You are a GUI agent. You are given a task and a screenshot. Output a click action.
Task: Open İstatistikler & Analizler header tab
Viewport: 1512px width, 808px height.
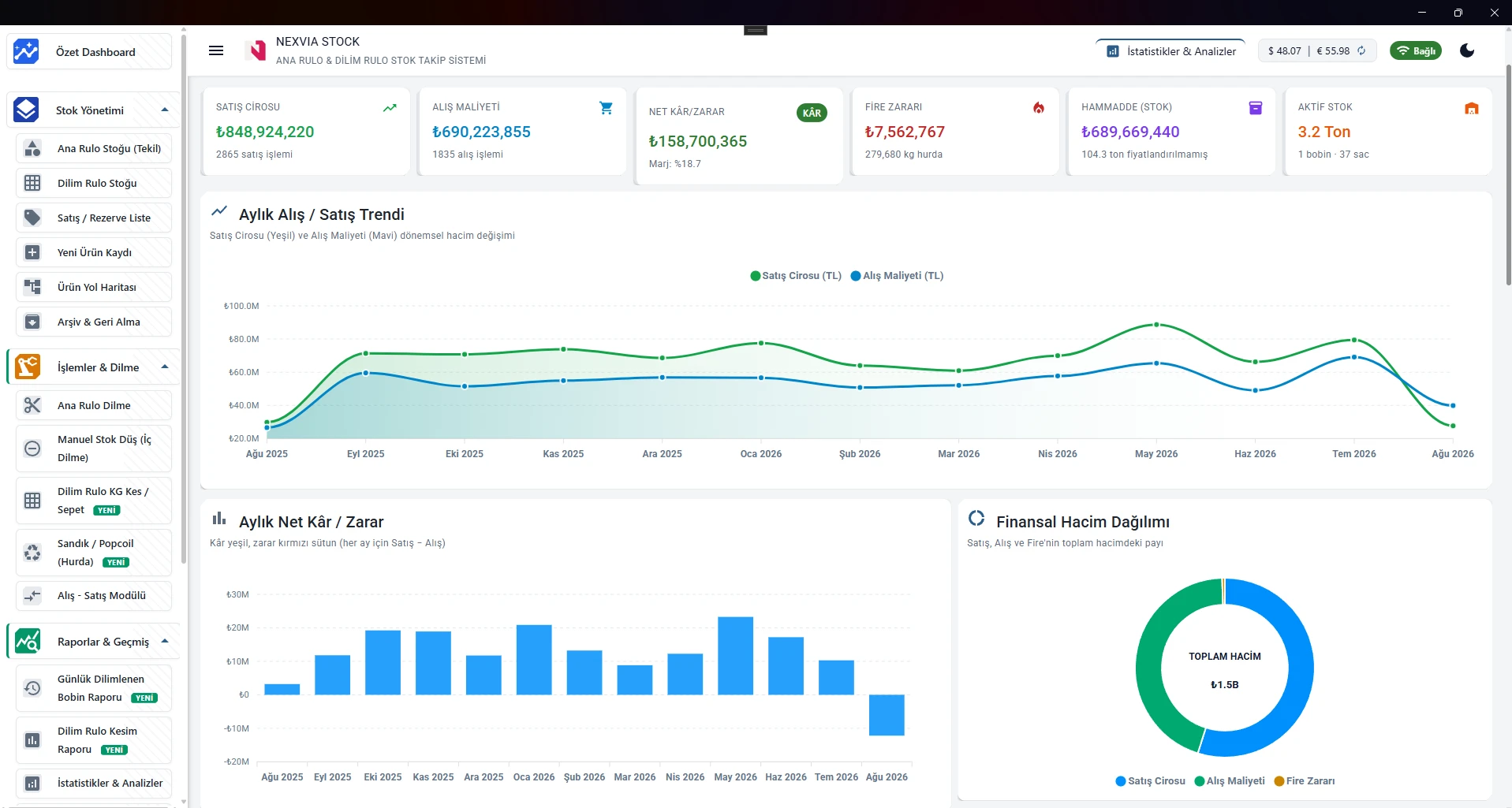1171,51
